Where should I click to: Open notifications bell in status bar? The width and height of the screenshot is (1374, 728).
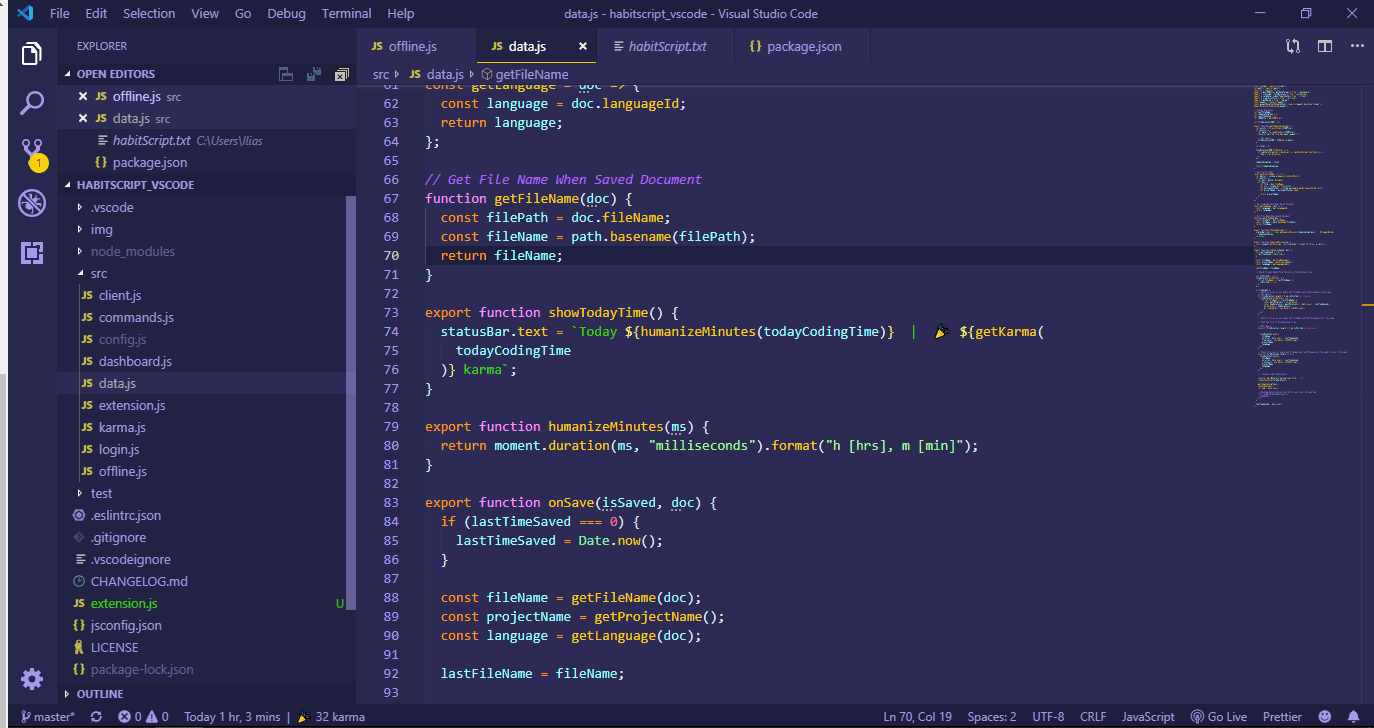[1354, 717]
